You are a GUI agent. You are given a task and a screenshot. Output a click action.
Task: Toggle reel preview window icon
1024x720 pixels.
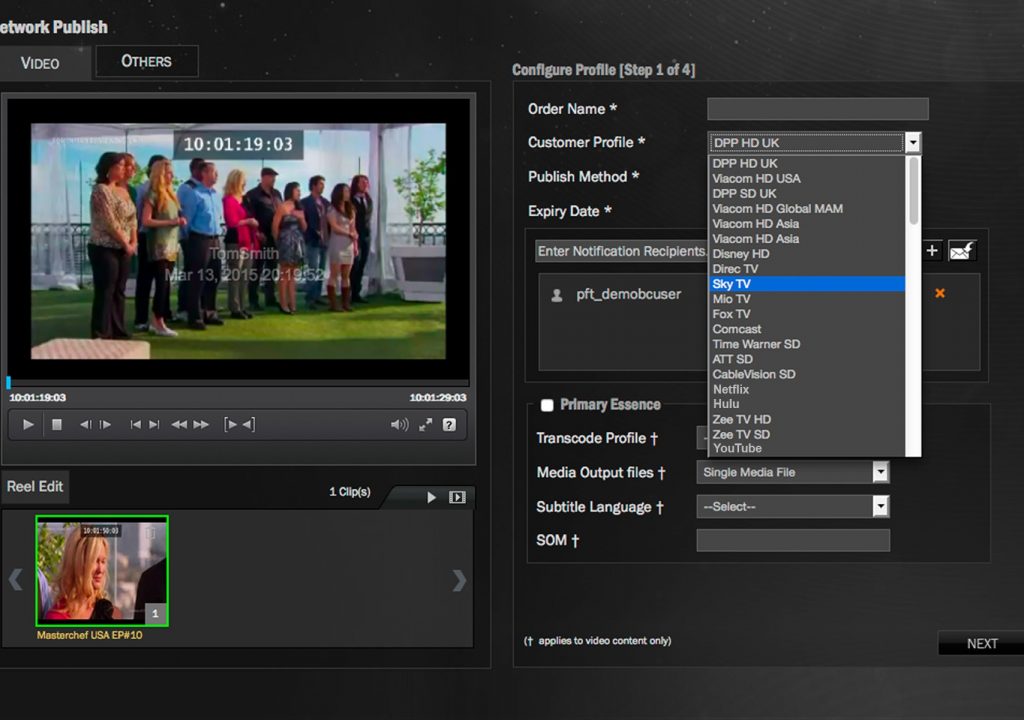pos(457,497)
